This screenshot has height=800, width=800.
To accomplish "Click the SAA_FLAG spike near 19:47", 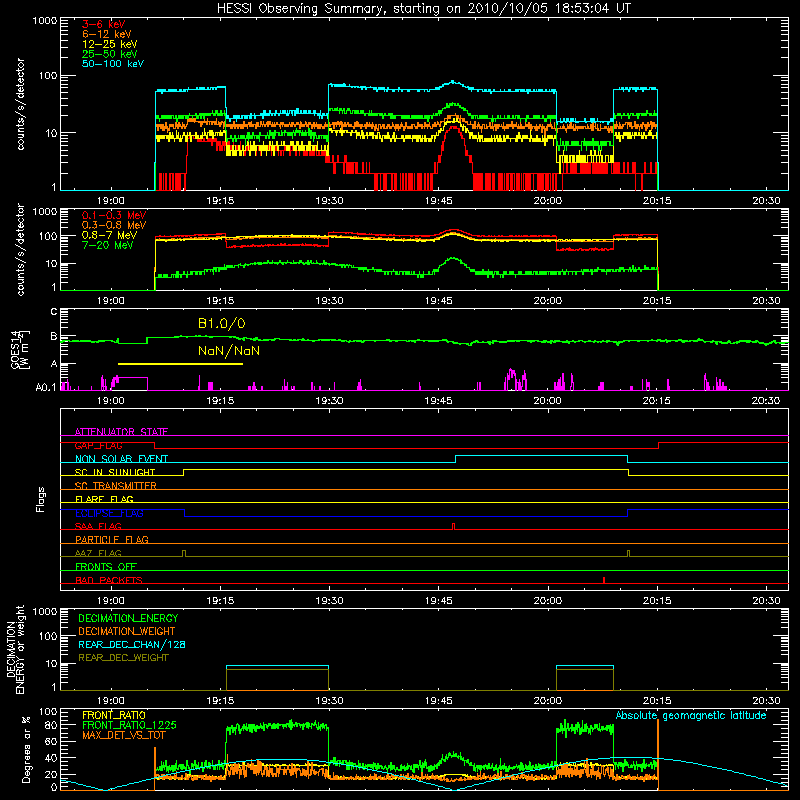I will pyautogui.click(x=453, y=526).
